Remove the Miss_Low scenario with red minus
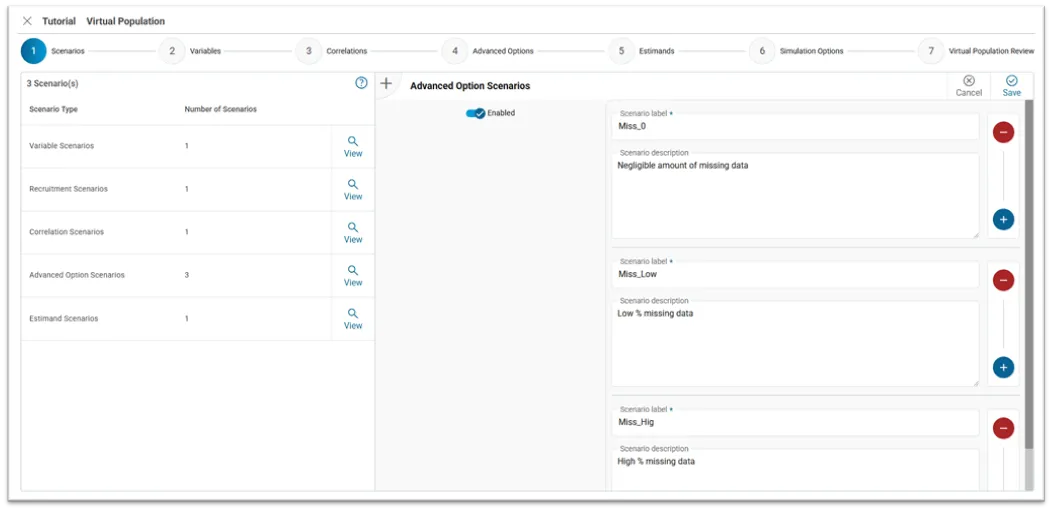The width and height of the screenshot is (1052, 511). (x=1003, y=280)
